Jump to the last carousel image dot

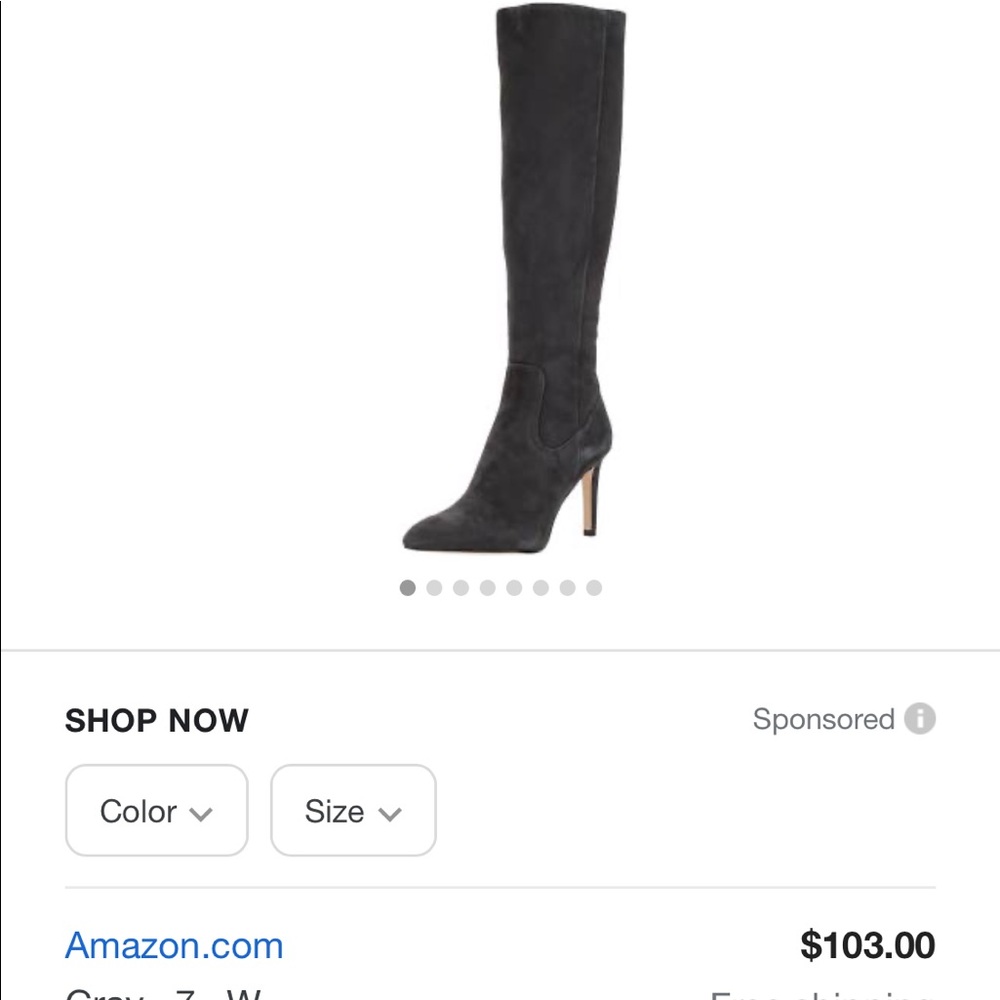[595, 588]
